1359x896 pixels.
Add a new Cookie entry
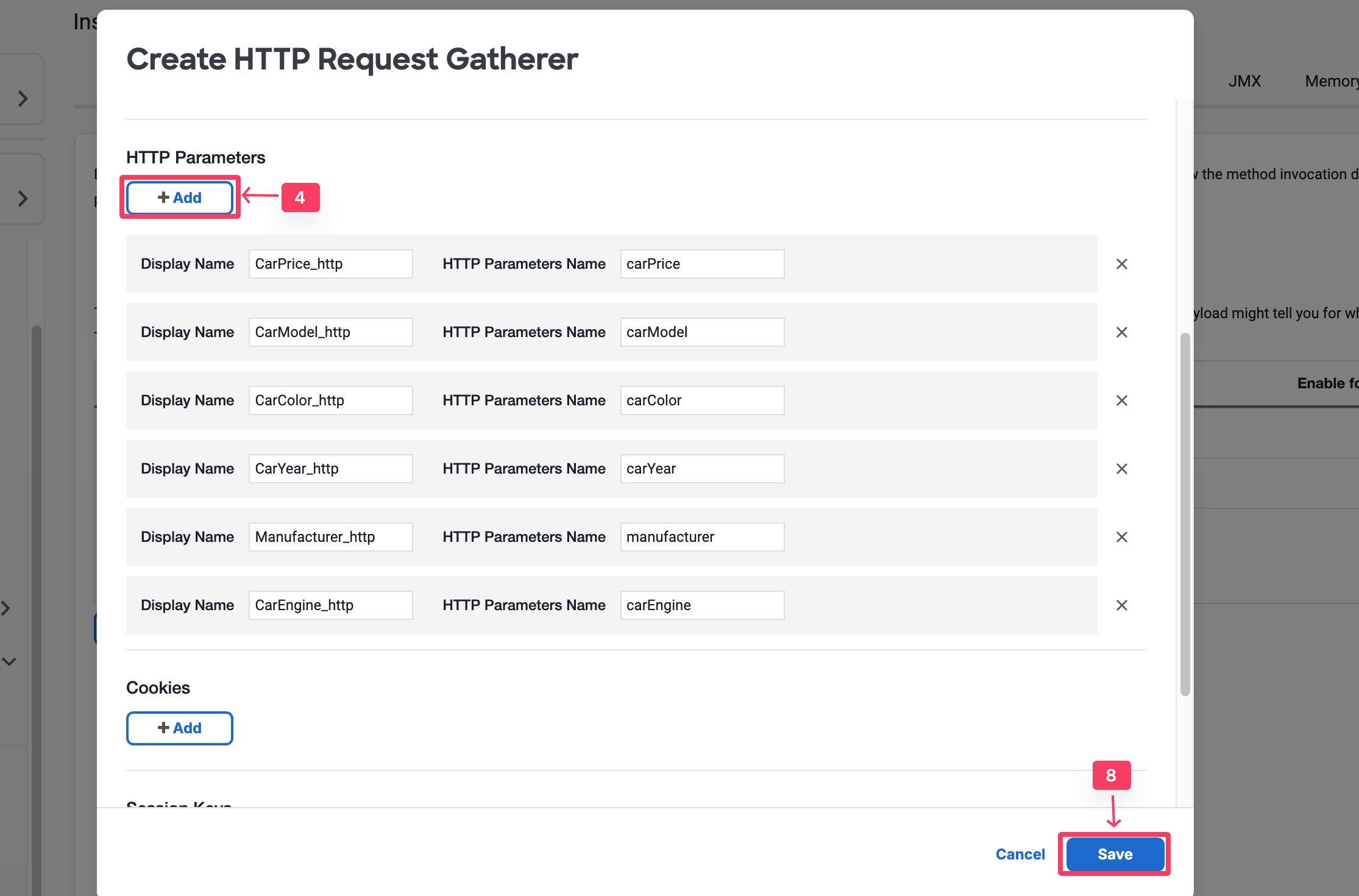click(x=180, y=728)
